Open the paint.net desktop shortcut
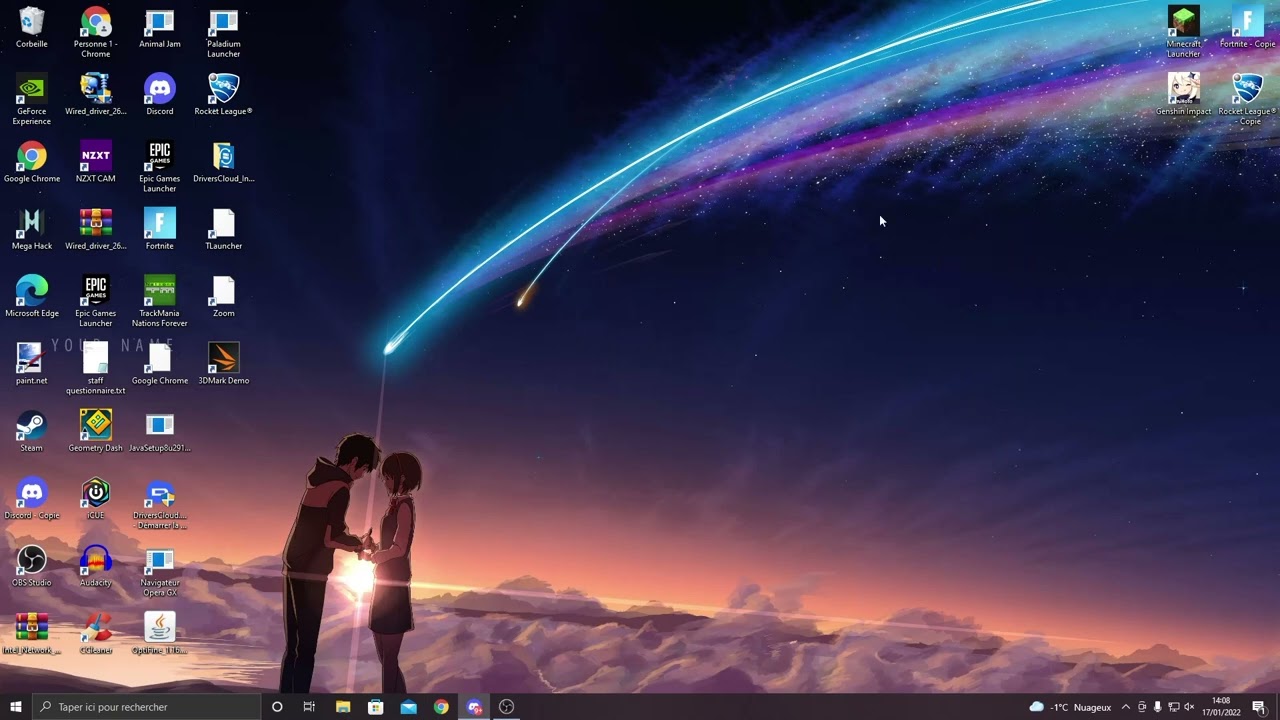Screen dimensions: 1280x720 tap(31, 364)
